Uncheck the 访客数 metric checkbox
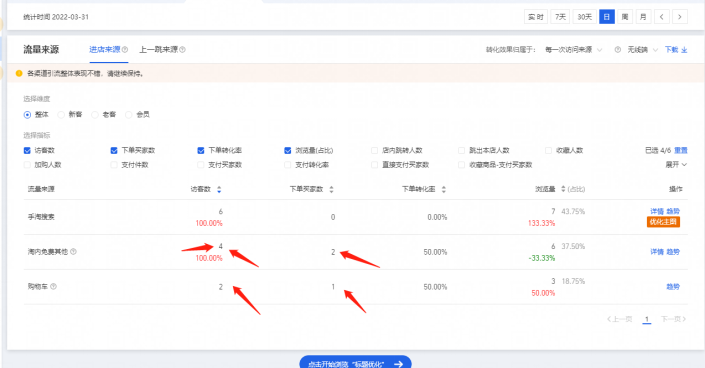705x368 pixels. click(27, 150)
